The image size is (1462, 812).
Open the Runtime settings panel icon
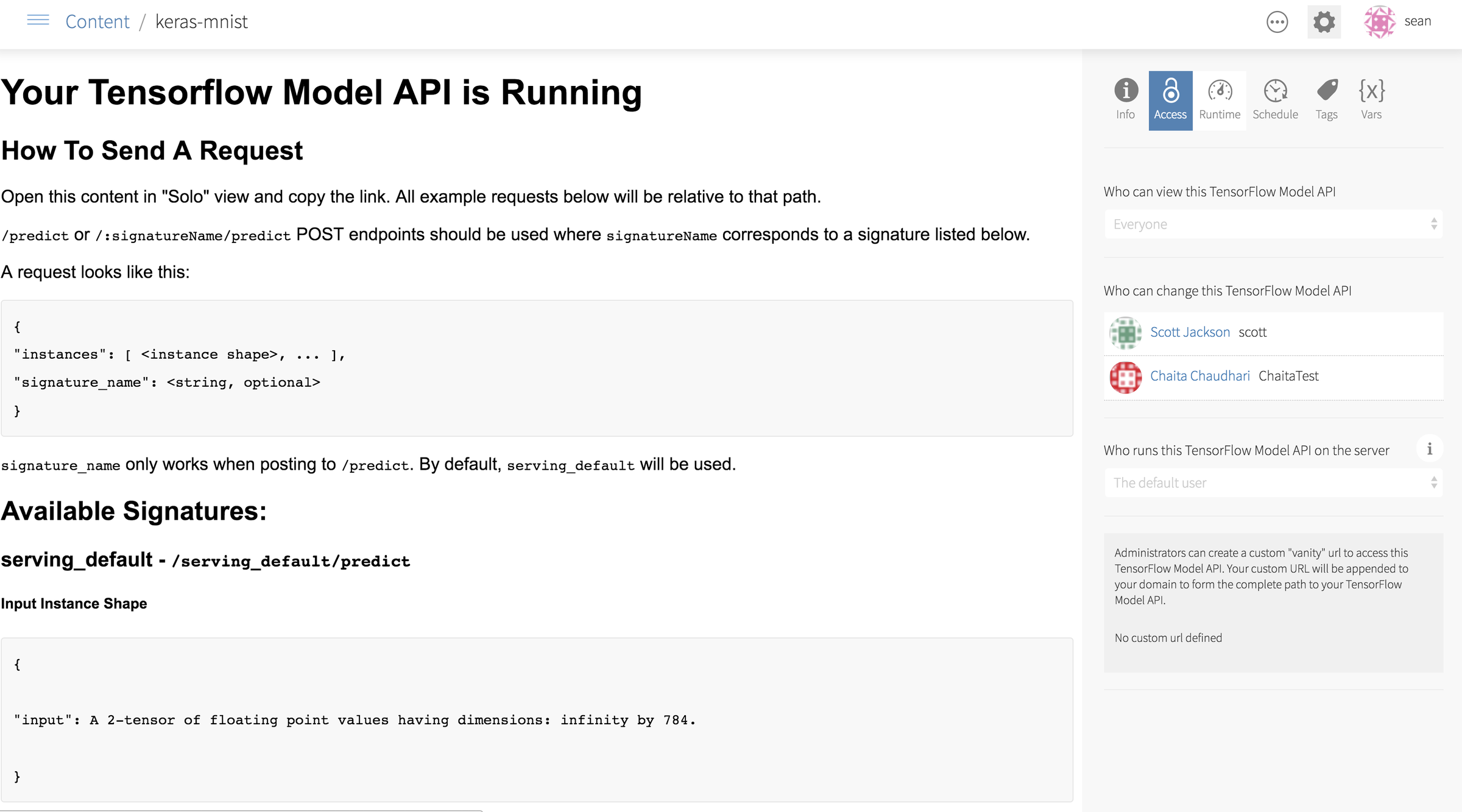coord(1219,93)
